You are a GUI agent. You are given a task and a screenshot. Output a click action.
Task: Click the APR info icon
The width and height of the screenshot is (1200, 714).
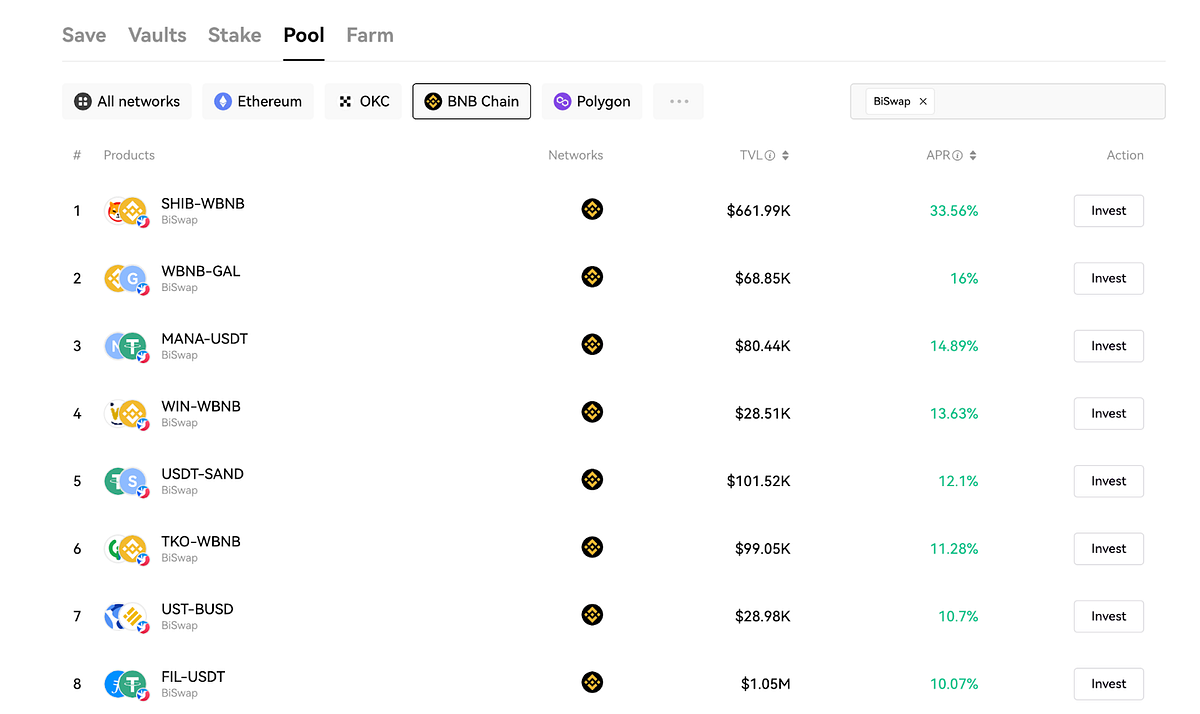click(957, 156)
